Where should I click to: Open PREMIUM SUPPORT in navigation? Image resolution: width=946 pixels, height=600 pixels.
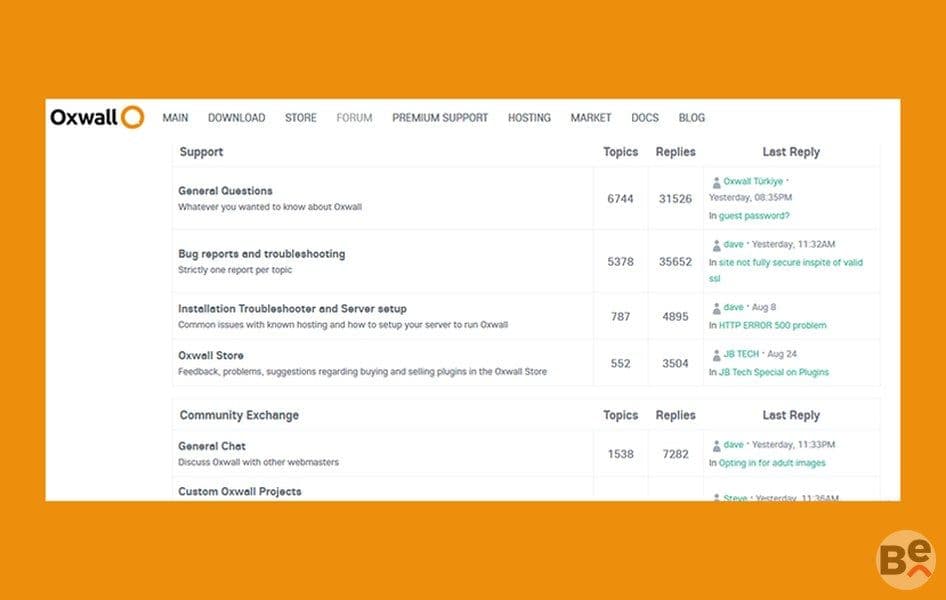click(x=440, y=118)
